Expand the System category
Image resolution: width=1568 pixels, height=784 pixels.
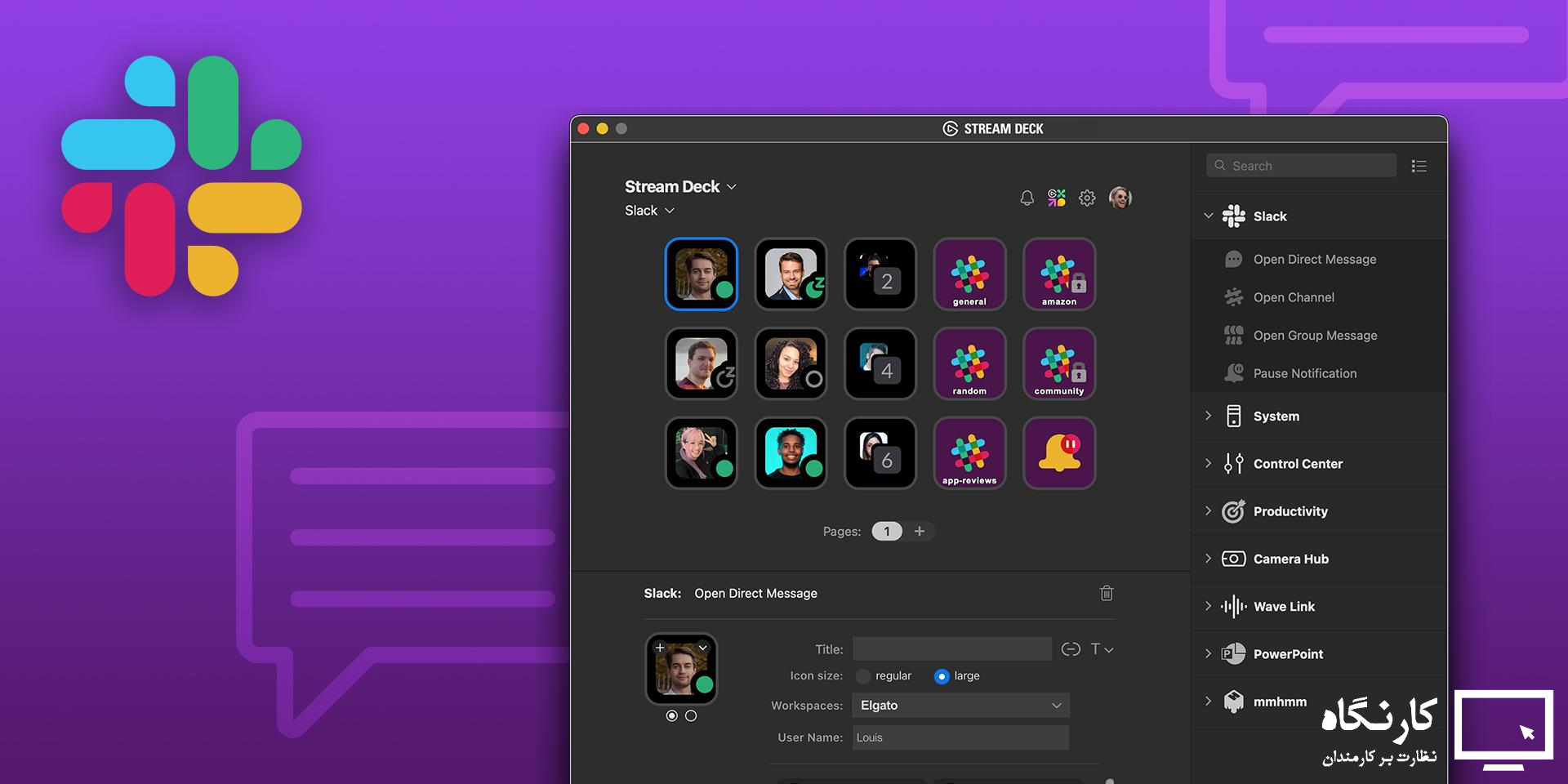pyautogui.click(x=1209, y=416)
